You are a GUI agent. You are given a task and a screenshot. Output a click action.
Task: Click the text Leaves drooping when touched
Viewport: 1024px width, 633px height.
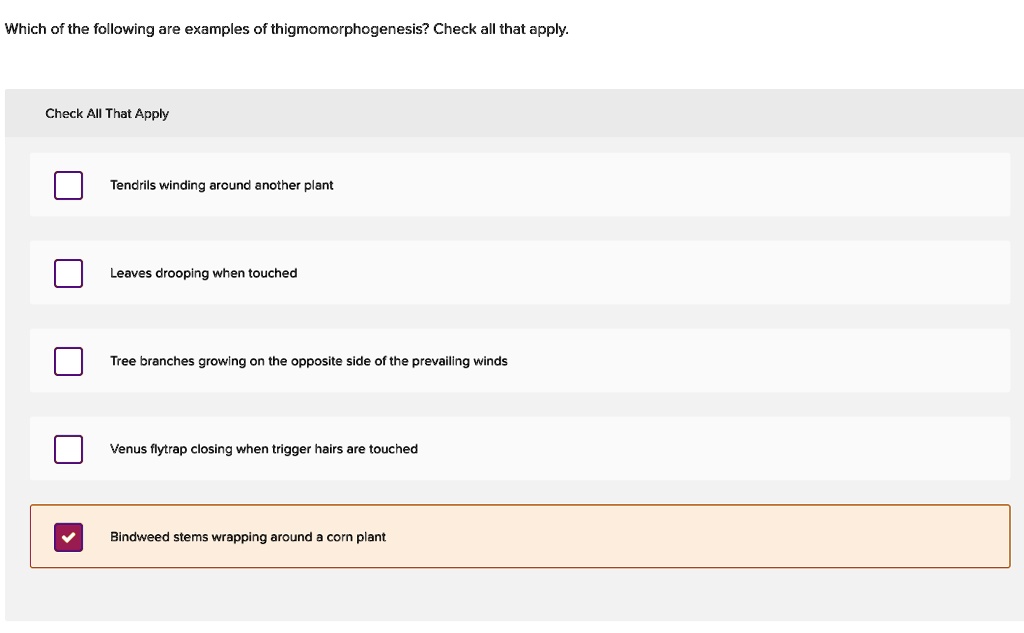[x=204, y=273]
